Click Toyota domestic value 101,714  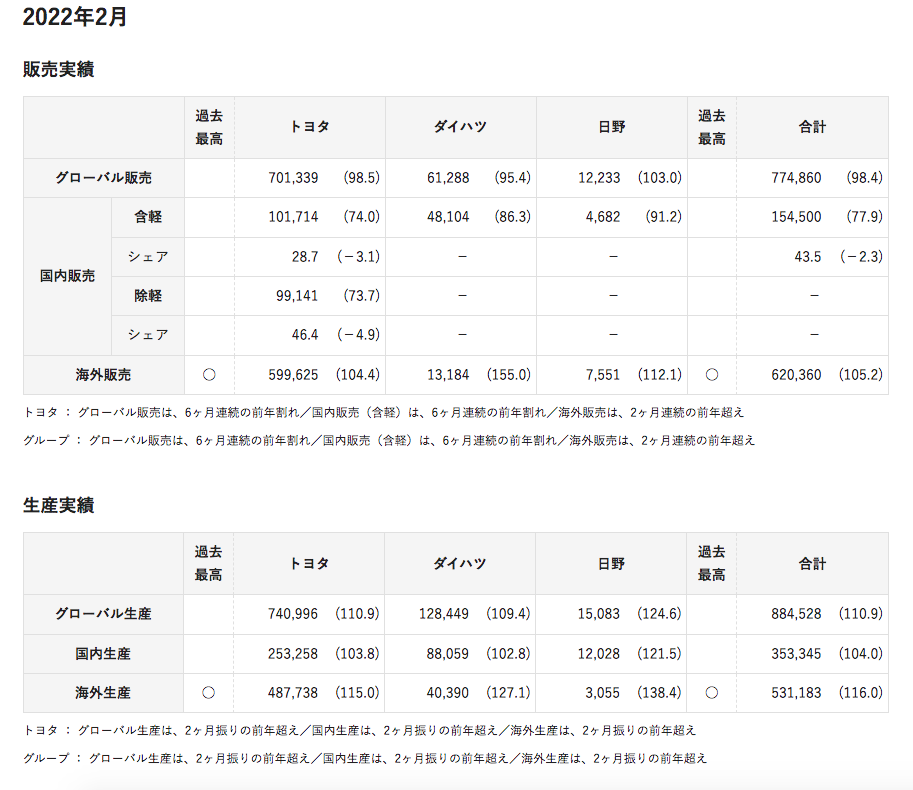(293, 217)
